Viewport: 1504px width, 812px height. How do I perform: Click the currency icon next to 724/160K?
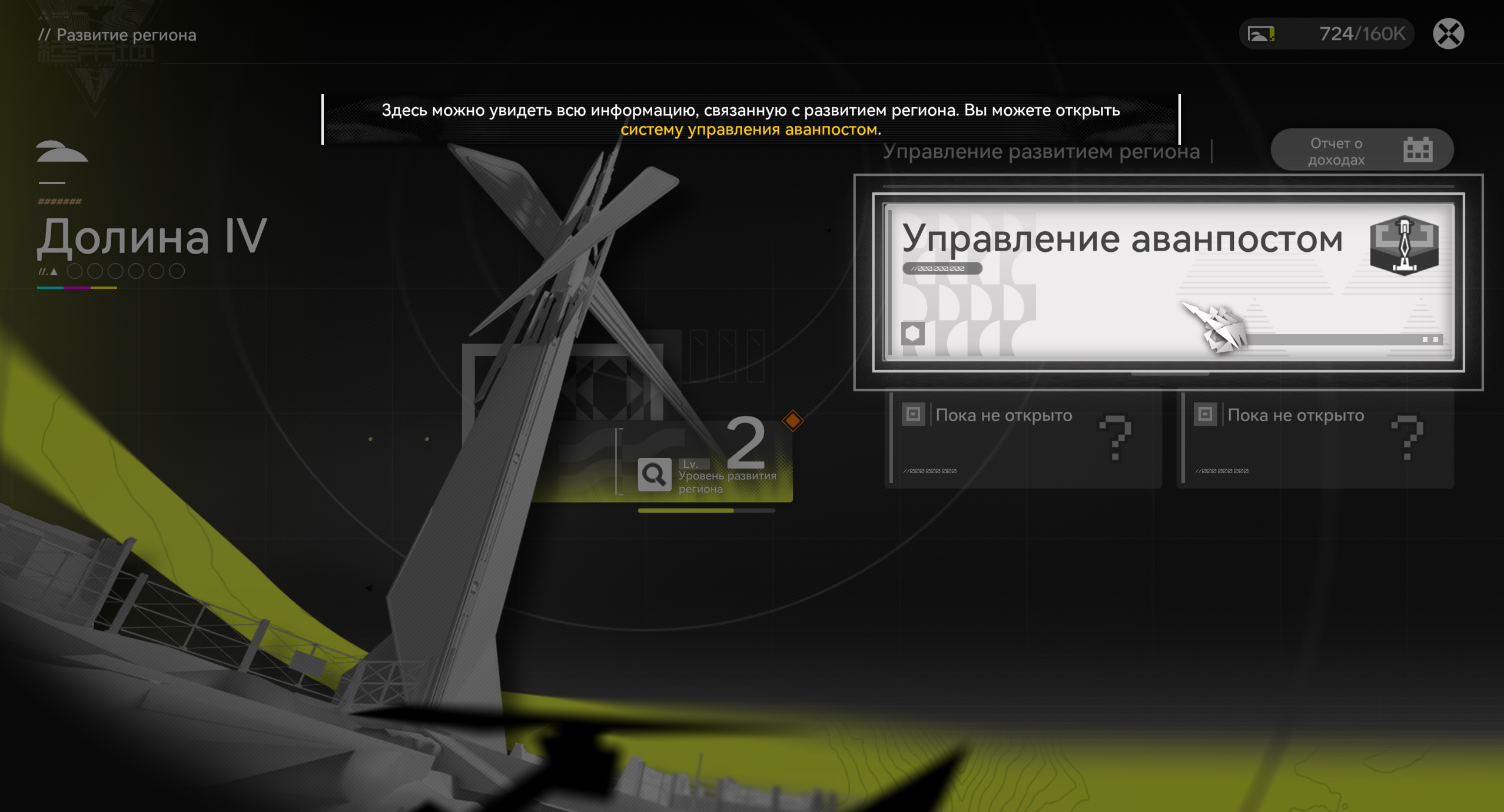[x=1261, y=34]
